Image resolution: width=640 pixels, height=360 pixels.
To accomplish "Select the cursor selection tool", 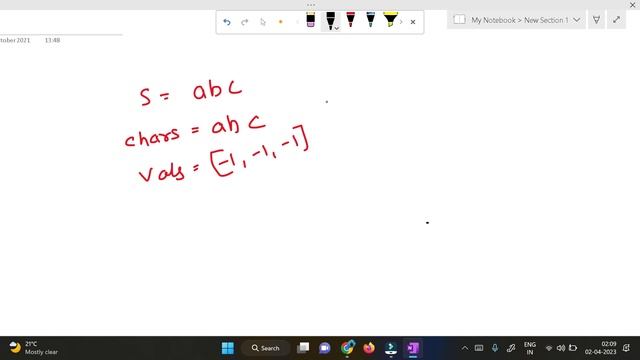I will 263,22.
